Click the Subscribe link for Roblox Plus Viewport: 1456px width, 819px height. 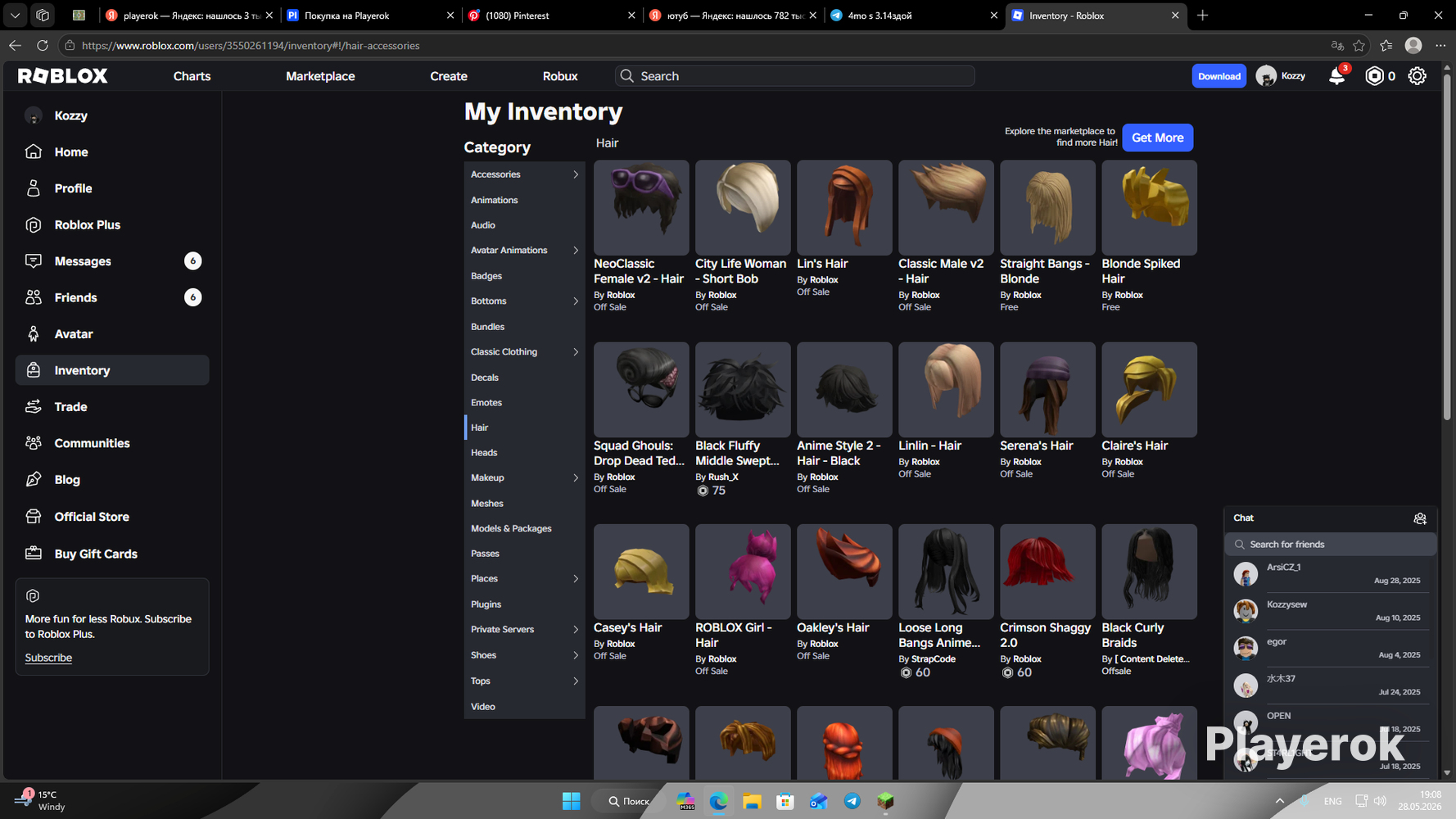pyautogui.click(x=48, y=658)
